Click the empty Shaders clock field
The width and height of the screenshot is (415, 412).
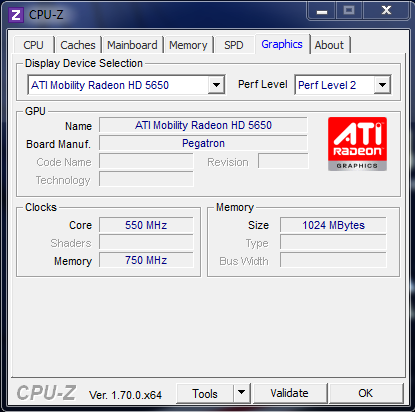click(146, 242)
